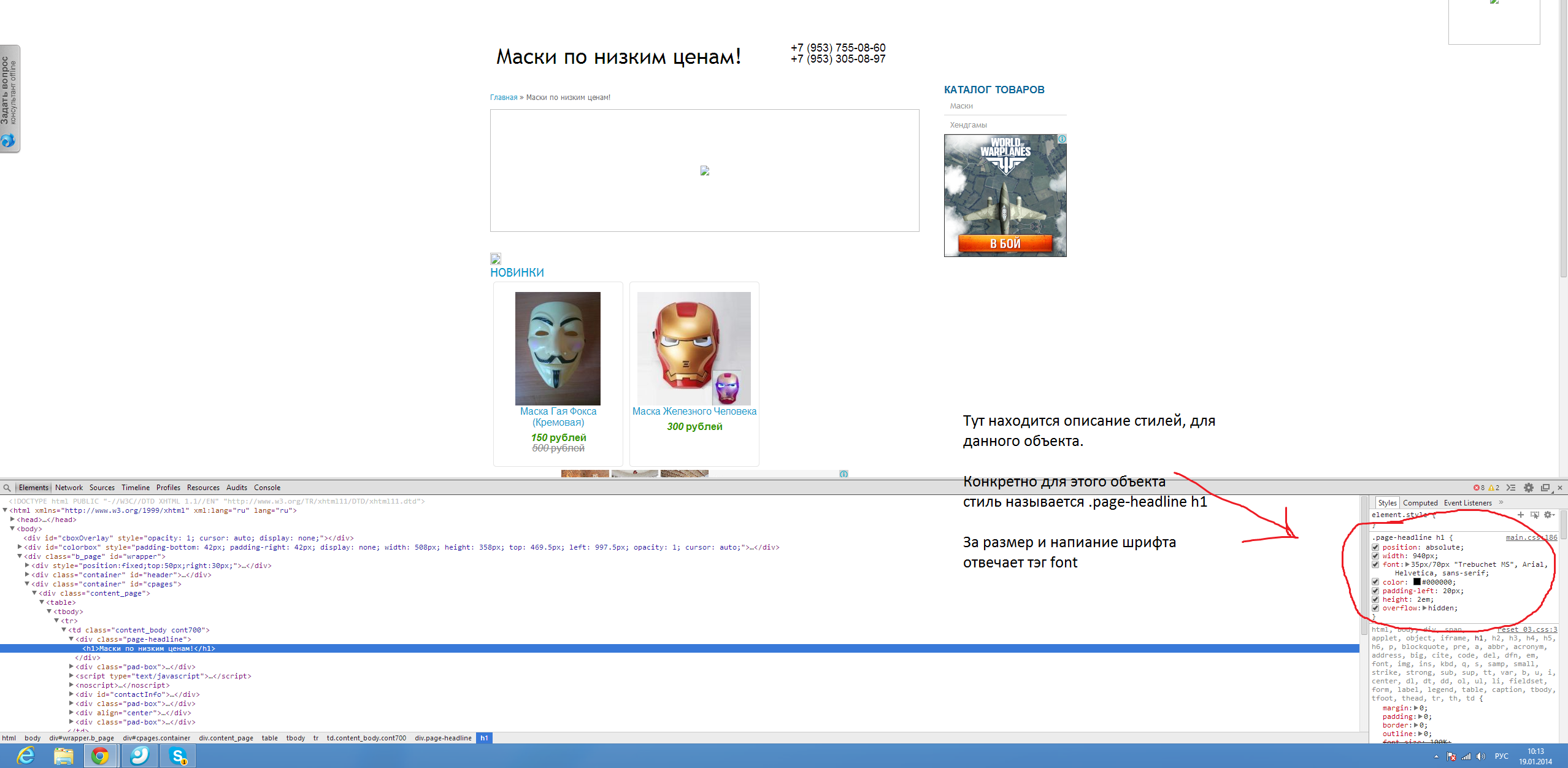
Task: Click the broken image icon above НОВИНКИ
Action: (x=496, y=259)
